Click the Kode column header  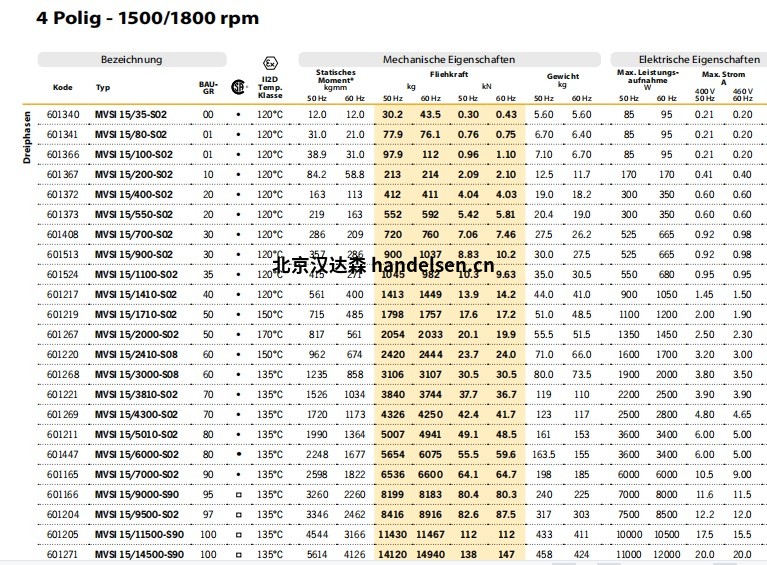[62, 87]
